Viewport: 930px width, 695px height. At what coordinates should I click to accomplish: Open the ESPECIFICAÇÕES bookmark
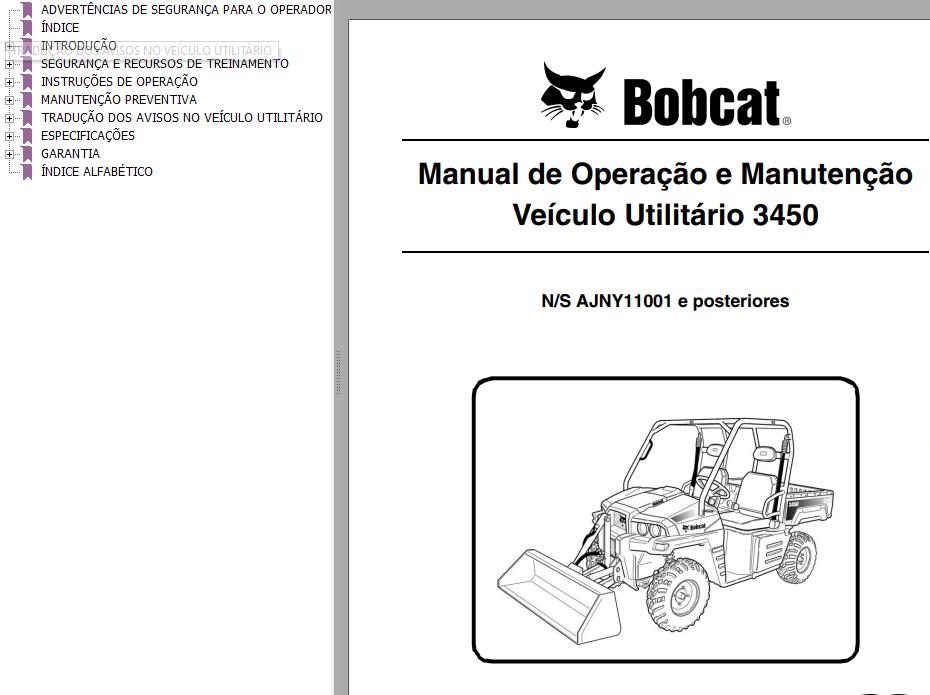[88, 136]
